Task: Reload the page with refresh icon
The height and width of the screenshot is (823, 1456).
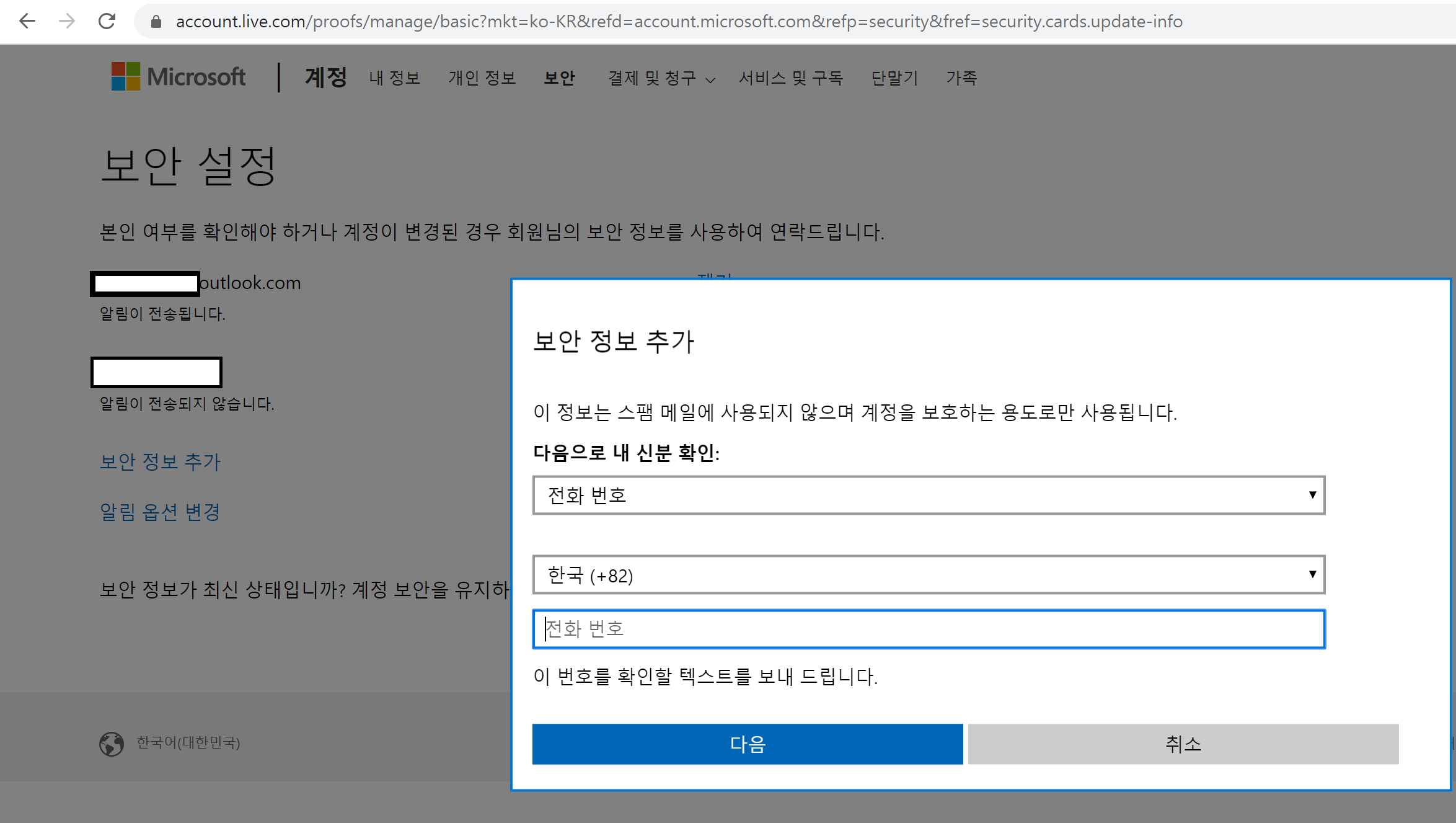Action: tap(107, 22)
